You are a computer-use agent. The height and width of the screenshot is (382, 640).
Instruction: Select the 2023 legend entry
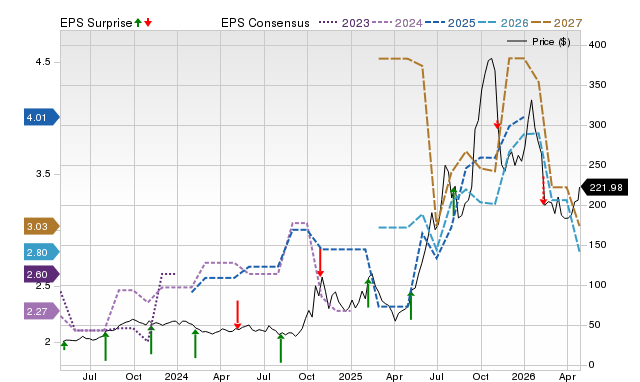click(344, 23)
